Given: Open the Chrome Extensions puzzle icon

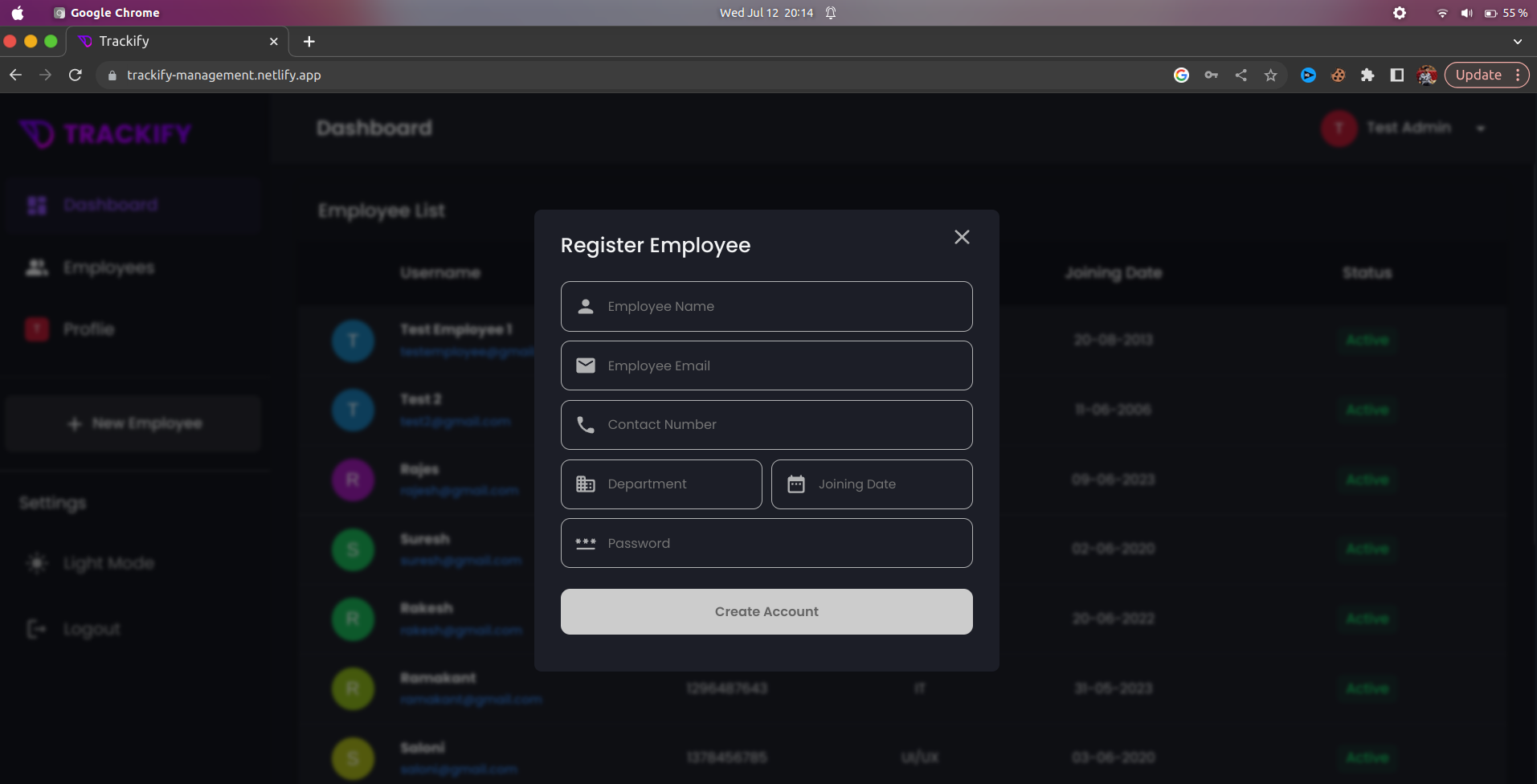Looking at the screenshot, I should 1367,75.
